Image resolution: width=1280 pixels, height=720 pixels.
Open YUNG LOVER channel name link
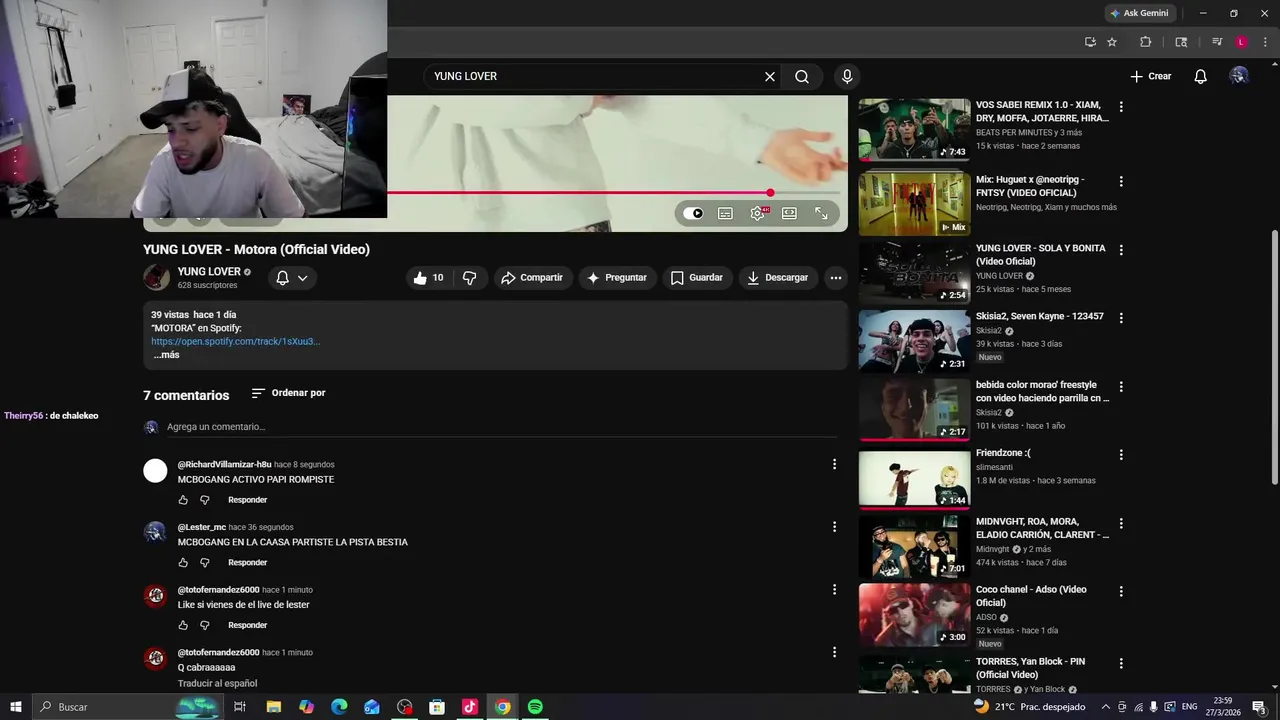[x=209, y=272]
